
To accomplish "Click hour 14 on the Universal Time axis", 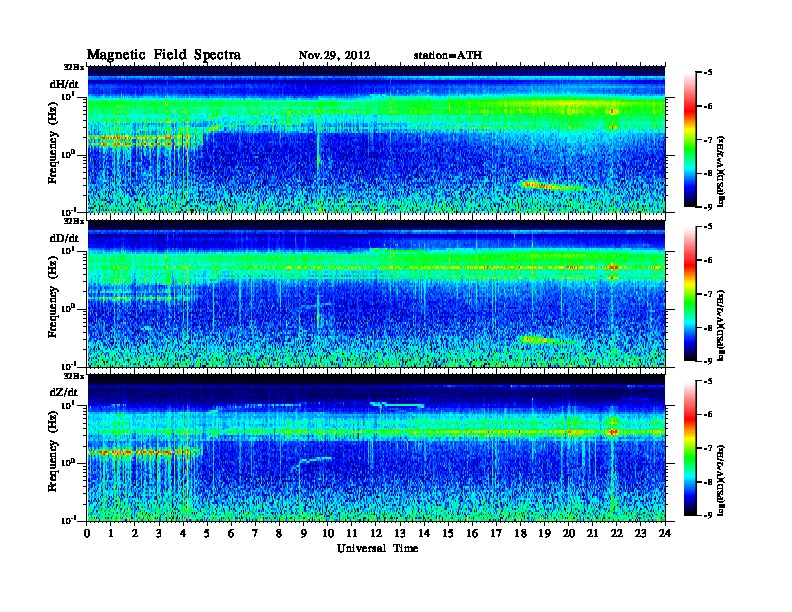I will [x=424, y=534].
